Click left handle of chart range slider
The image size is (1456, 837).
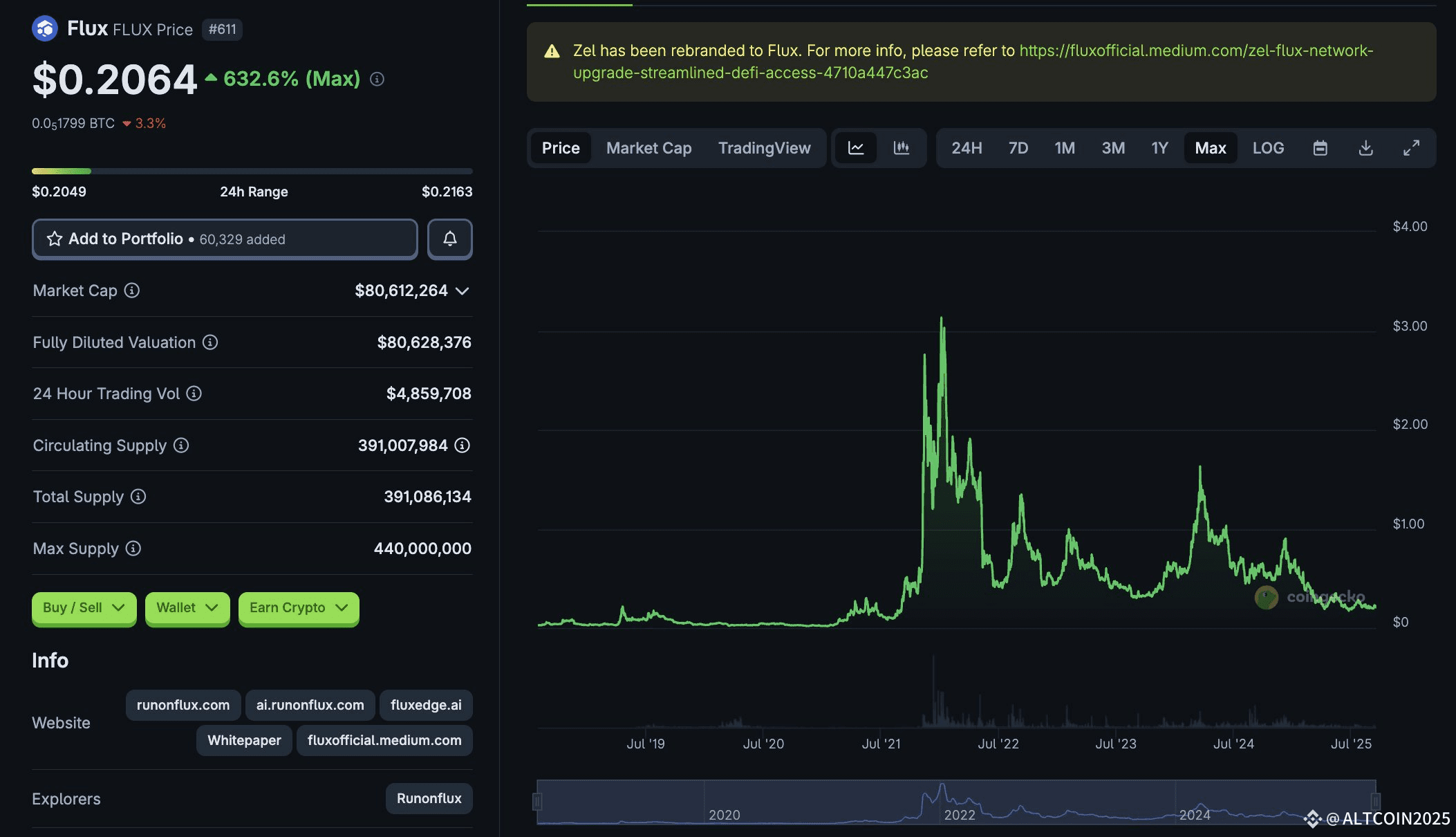[537, 802]
